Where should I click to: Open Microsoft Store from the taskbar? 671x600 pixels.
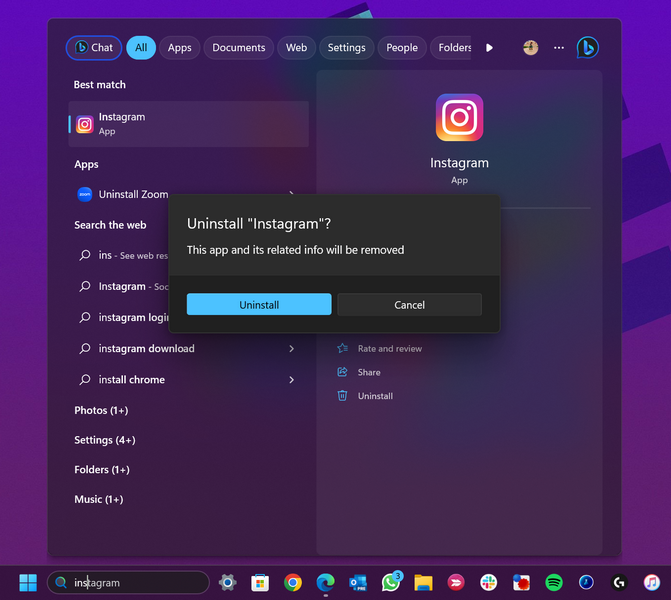coord(260,582)
